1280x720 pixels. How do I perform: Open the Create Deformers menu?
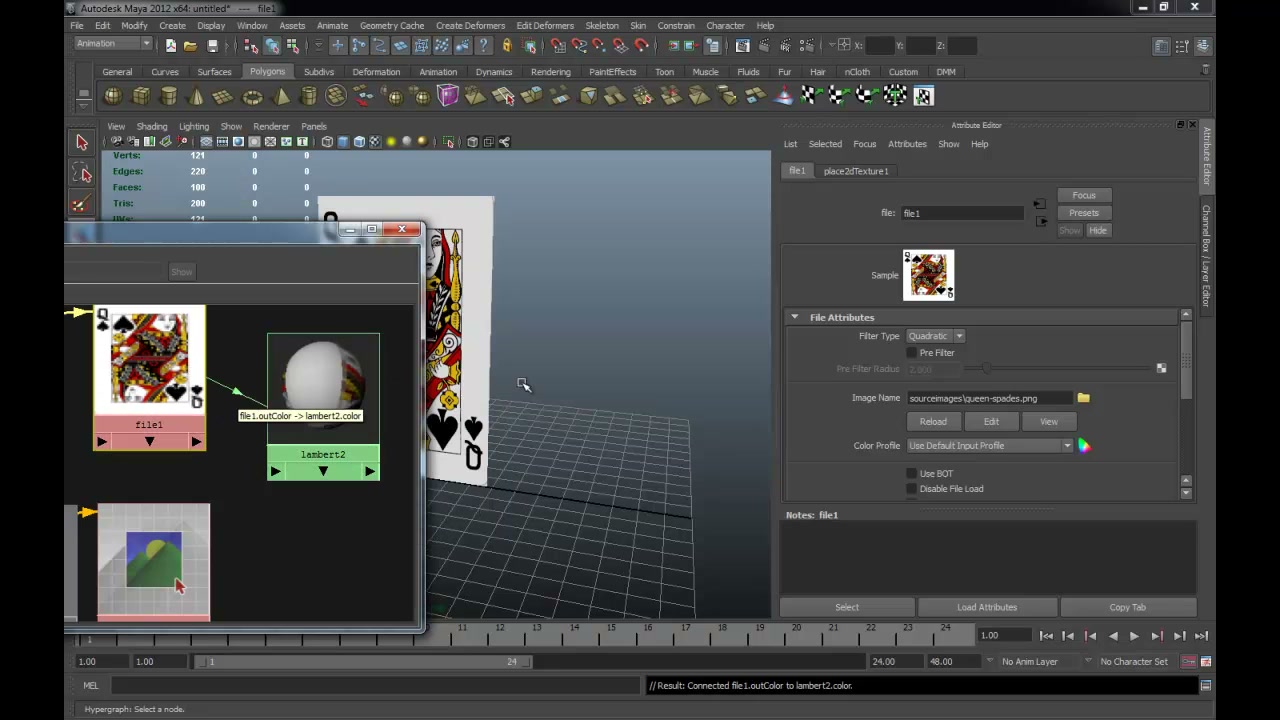coord(470,25)
